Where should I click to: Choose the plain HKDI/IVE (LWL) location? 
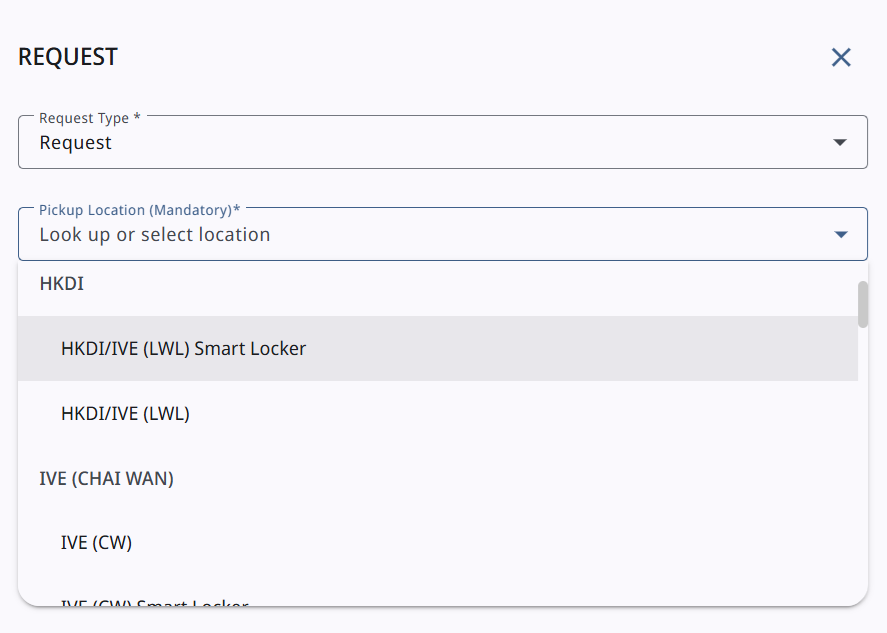tap(125, 413)
